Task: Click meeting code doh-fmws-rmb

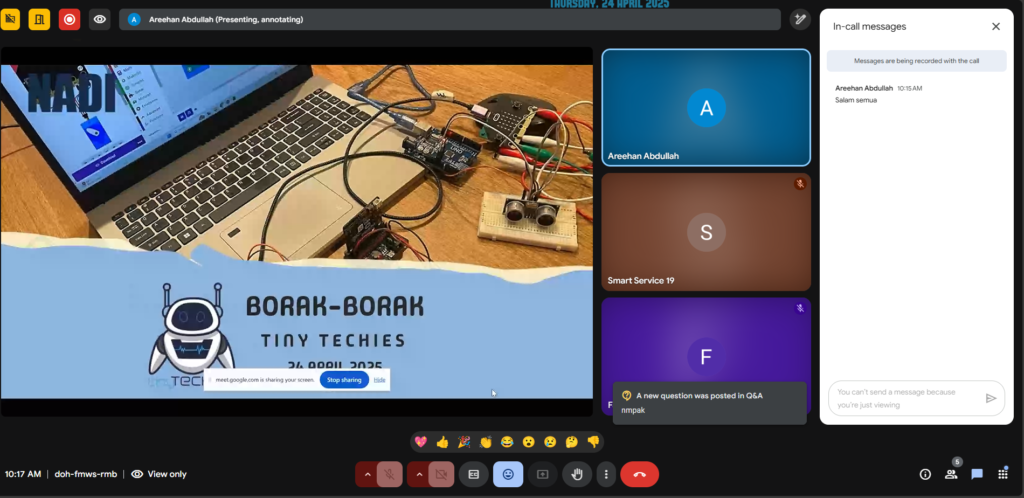Action: pos(86,475)
